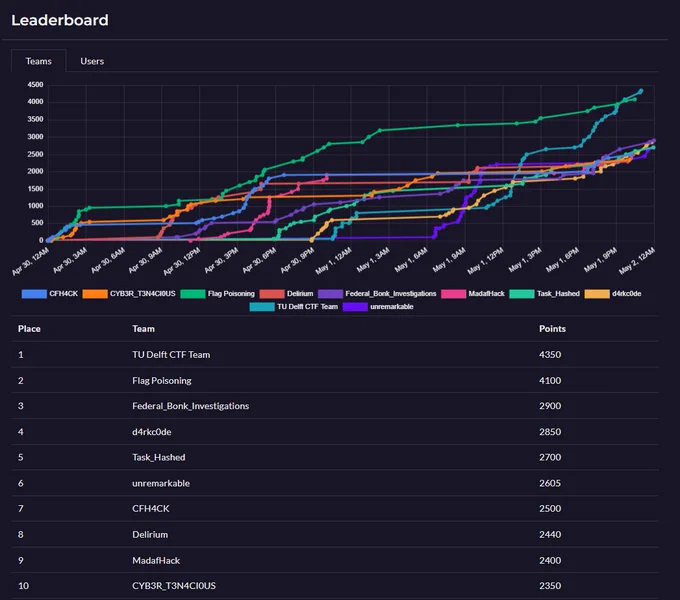Toggle CYB3R_T3N4CI0US orange legend swatch
Viewport: 680px width, 600px height.
point(95,294)
